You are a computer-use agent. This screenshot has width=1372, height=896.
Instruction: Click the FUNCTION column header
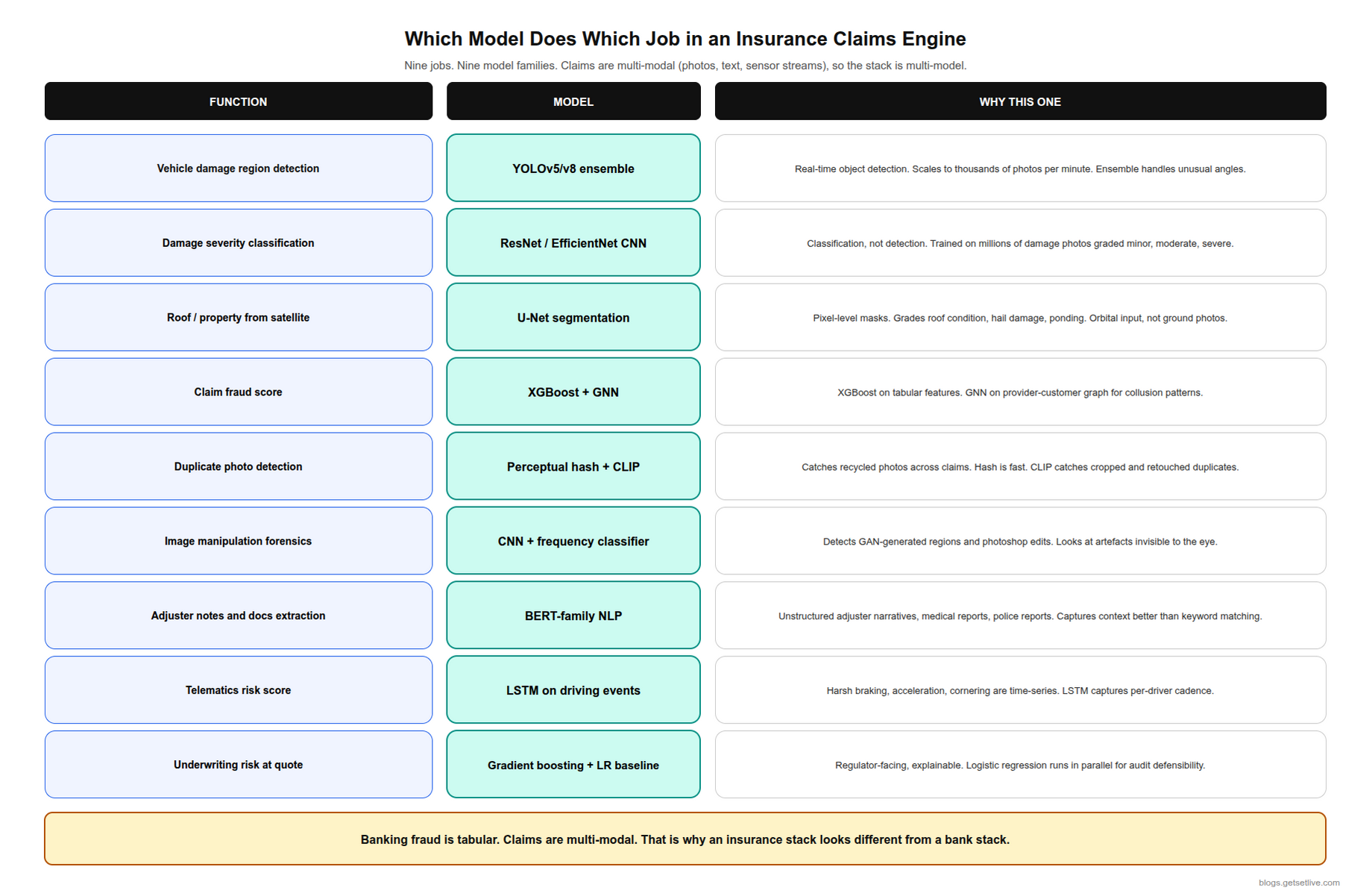[239, 101]
